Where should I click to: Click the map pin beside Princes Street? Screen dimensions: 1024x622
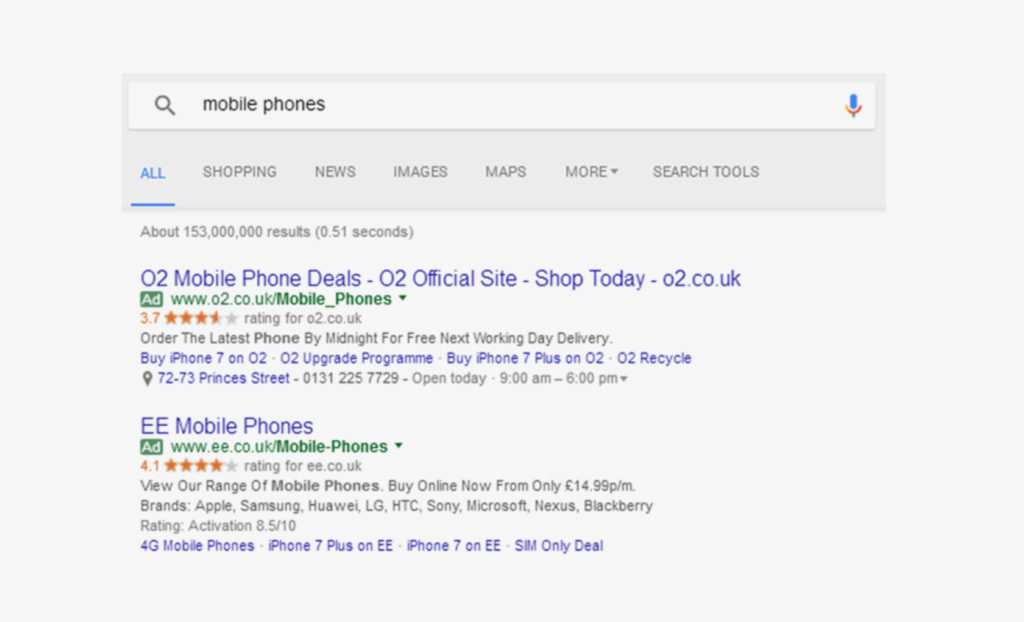point(147,379)
